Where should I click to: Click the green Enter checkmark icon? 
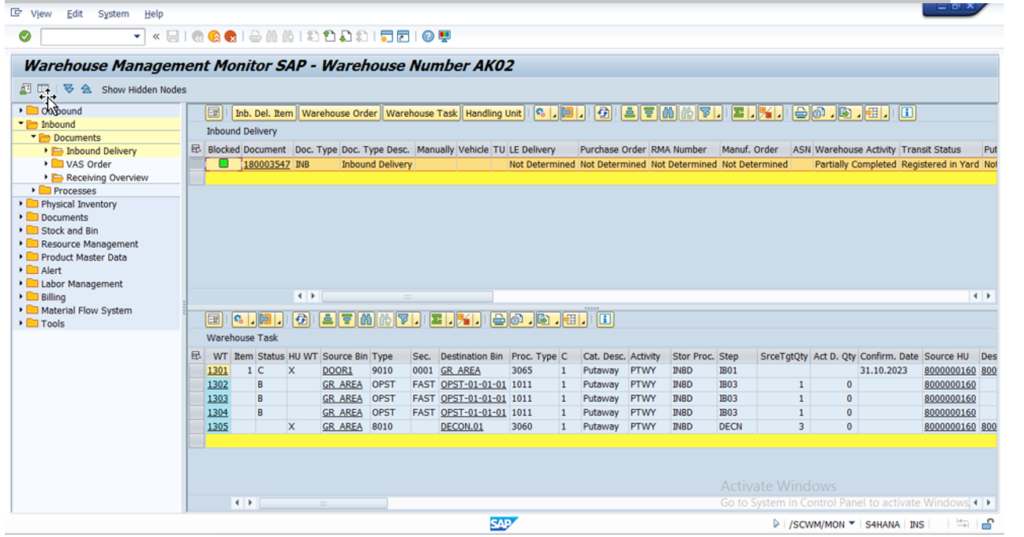[25, 36]
